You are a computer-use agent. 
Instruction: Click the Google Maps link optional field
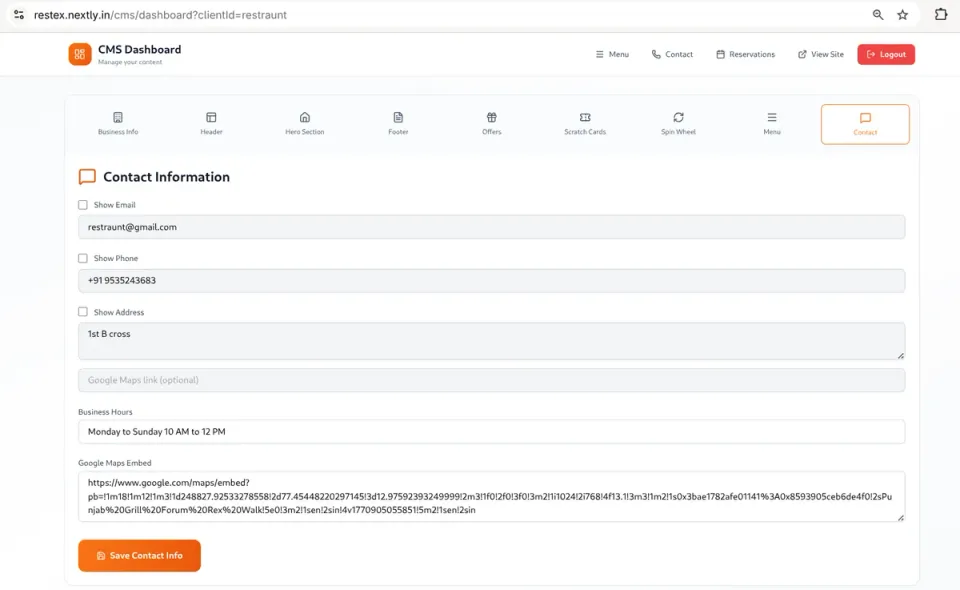click(x=491, y=380)
